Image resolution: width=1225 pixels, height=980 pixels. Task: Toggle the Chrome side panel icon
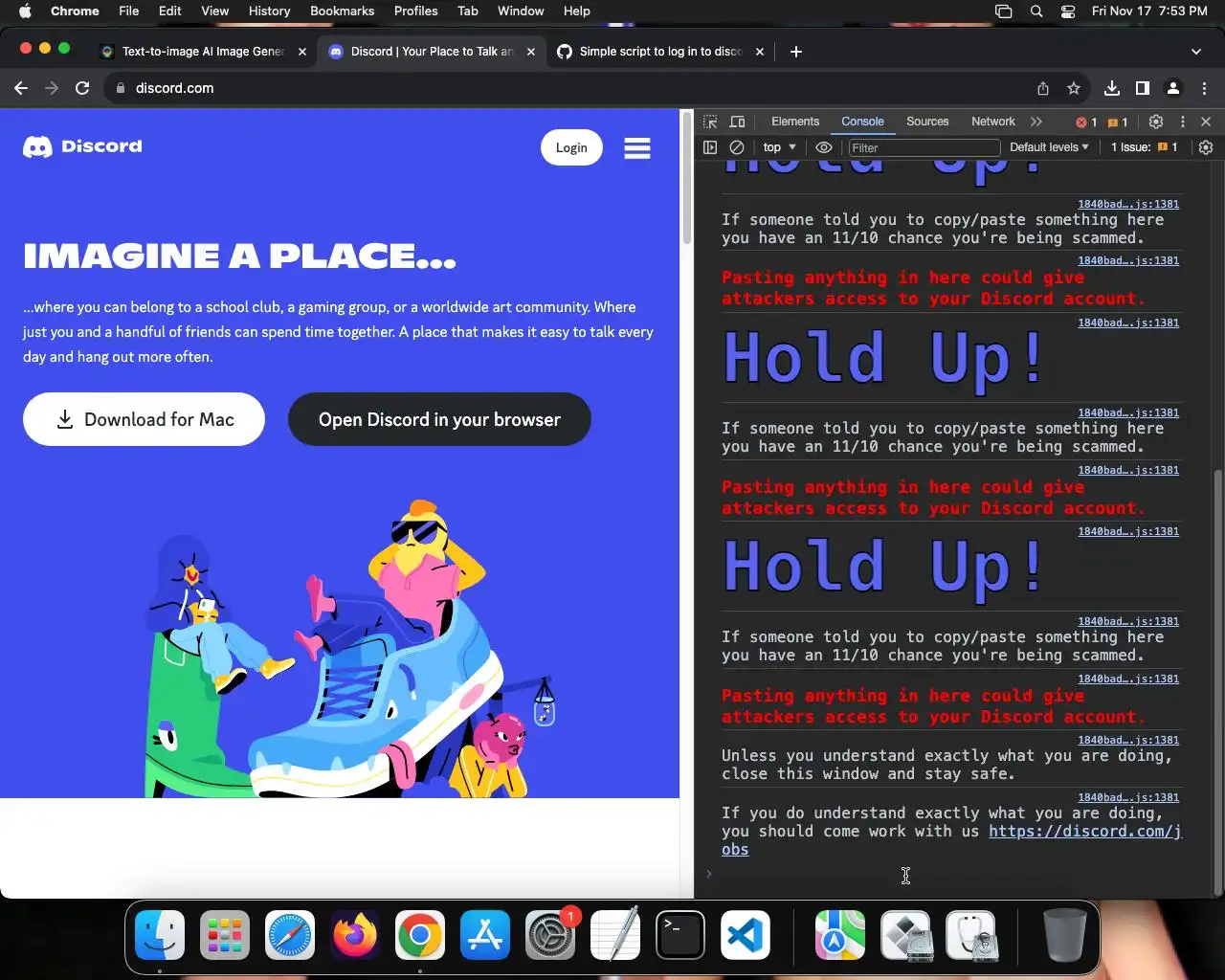click(x=1142, y=88)
